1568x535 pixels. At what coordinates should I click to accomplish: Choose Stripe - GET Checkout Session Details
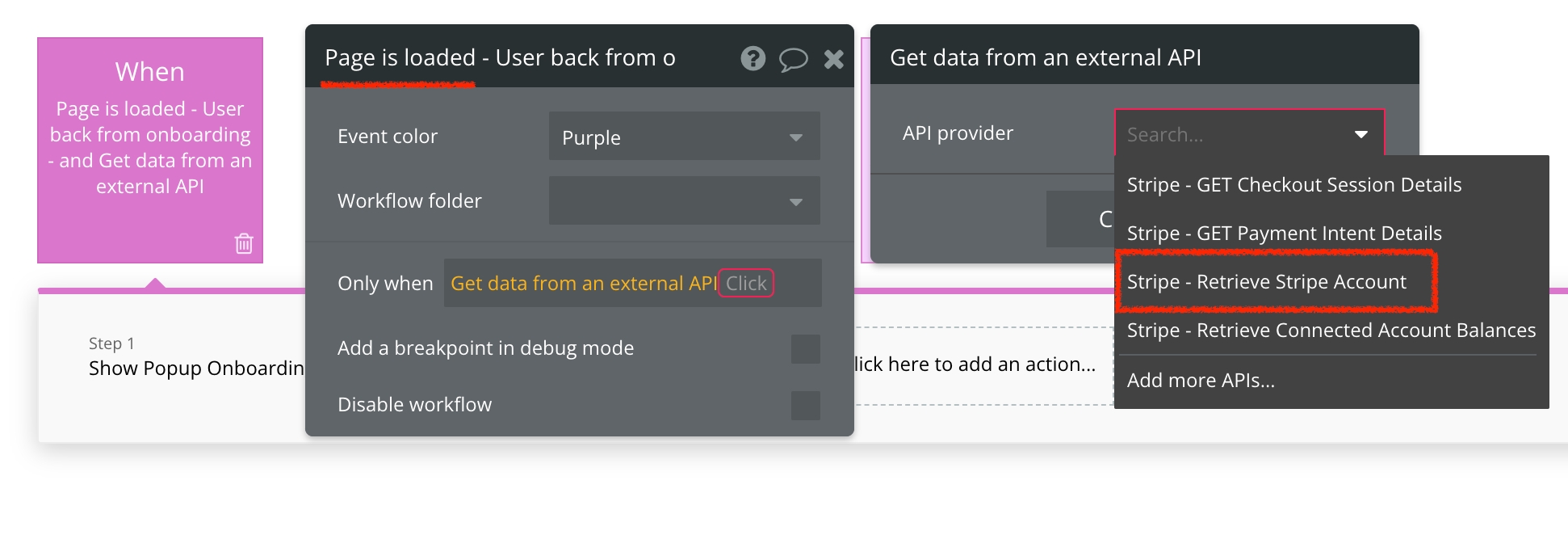click(1293, 184)
